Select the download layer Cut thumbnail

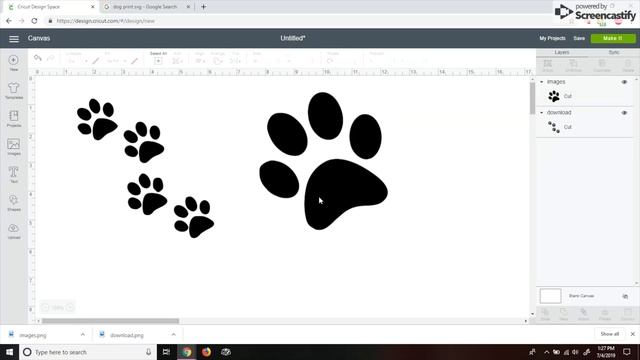[554, 127]
